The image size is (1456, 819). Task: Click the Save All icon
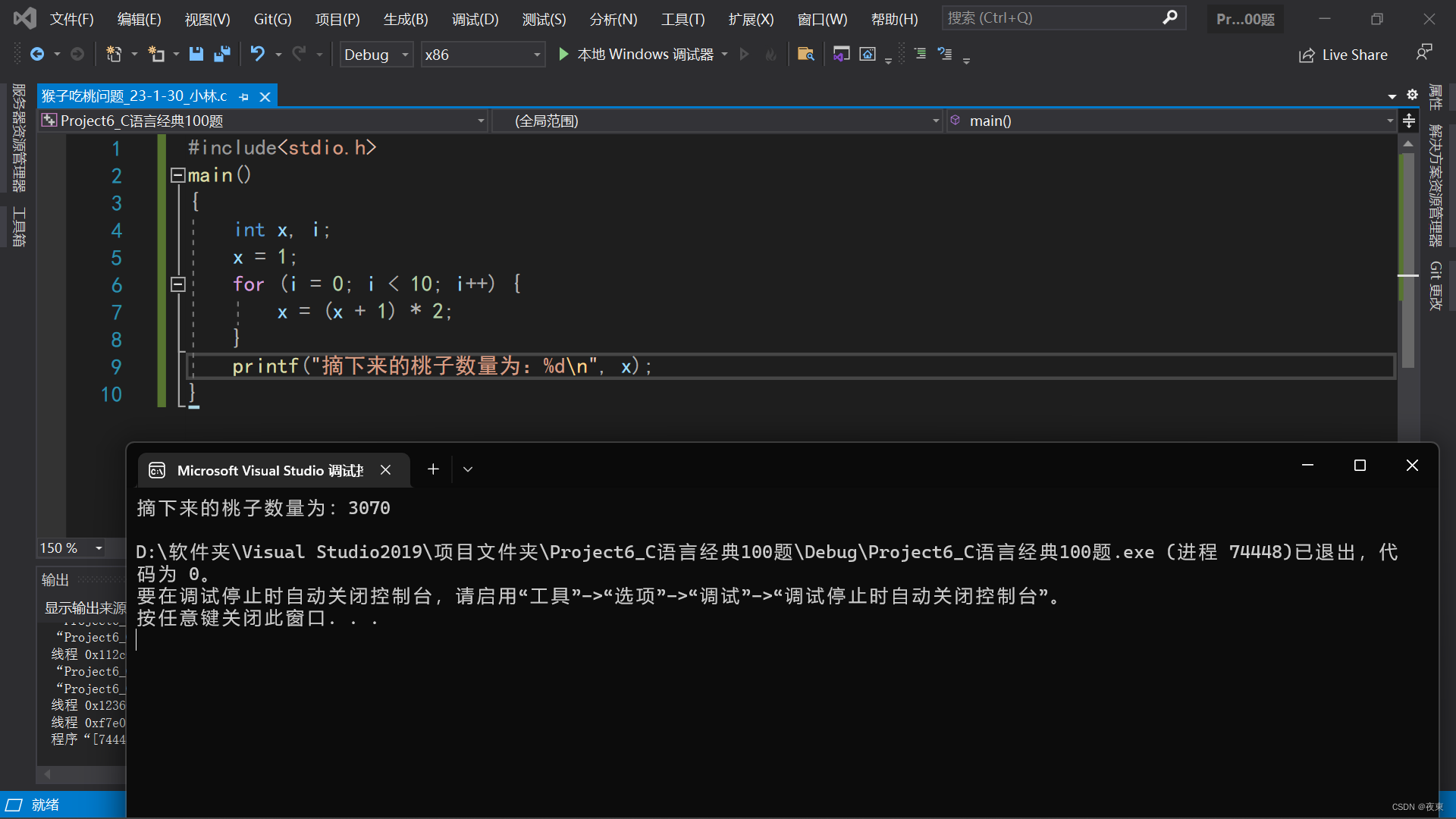pyautogui.click(x=221, y=54)
